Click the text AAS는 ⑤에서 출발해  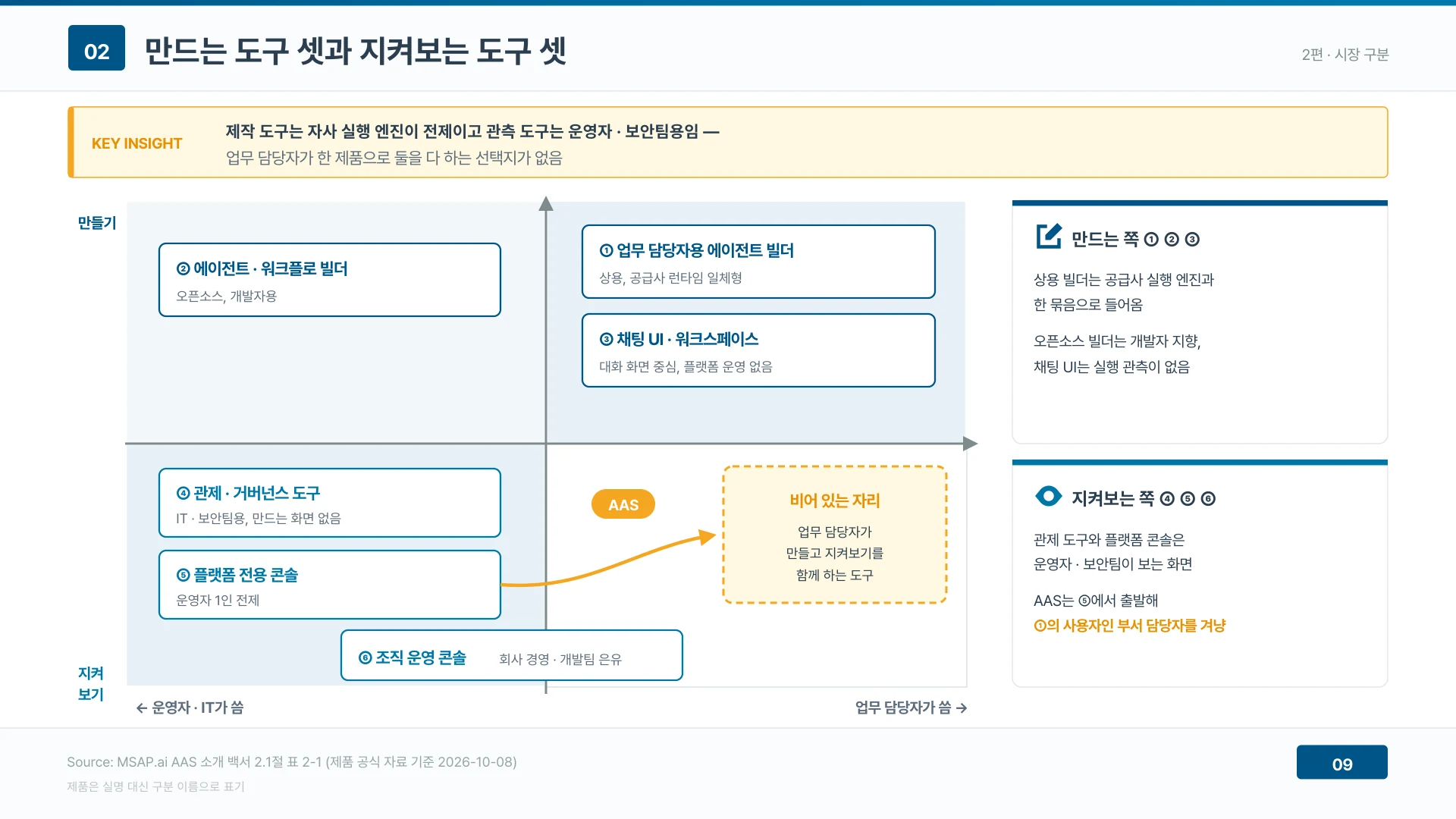tap(1096, 601)
